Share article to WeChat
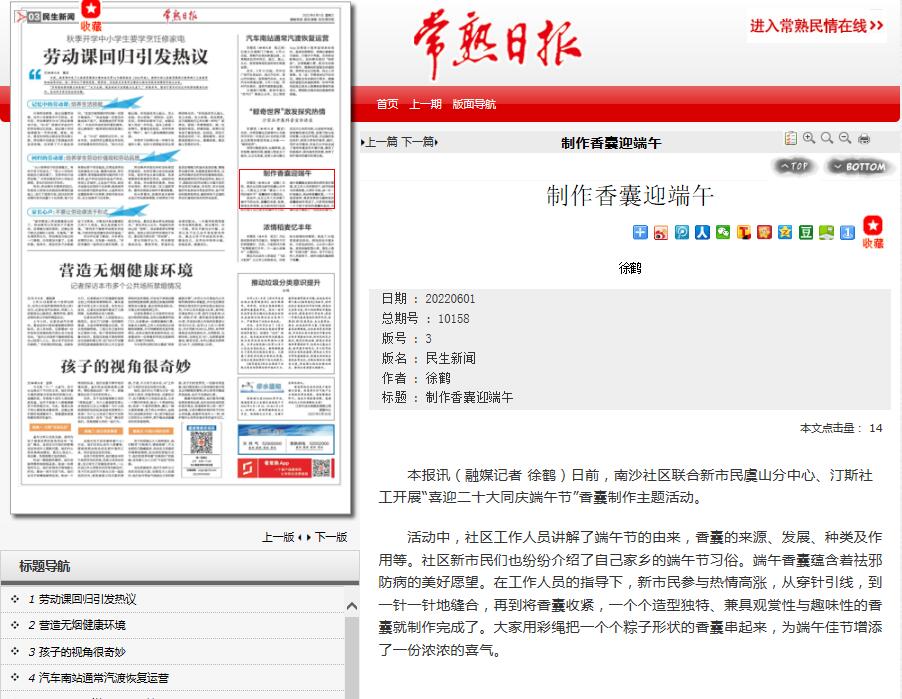This screenshot has height=699, width=902. [723, 232]
